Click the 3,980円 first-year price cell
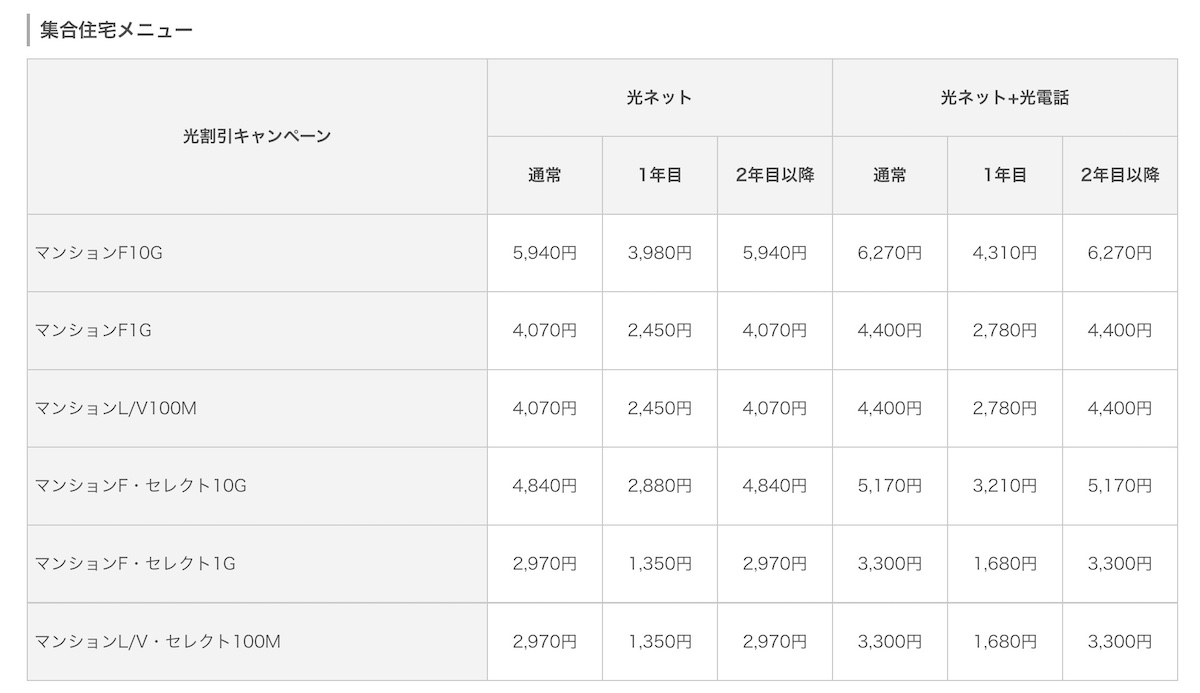Image resolution: width=1200 pixels, height=693 pixels. coord(660,253)
